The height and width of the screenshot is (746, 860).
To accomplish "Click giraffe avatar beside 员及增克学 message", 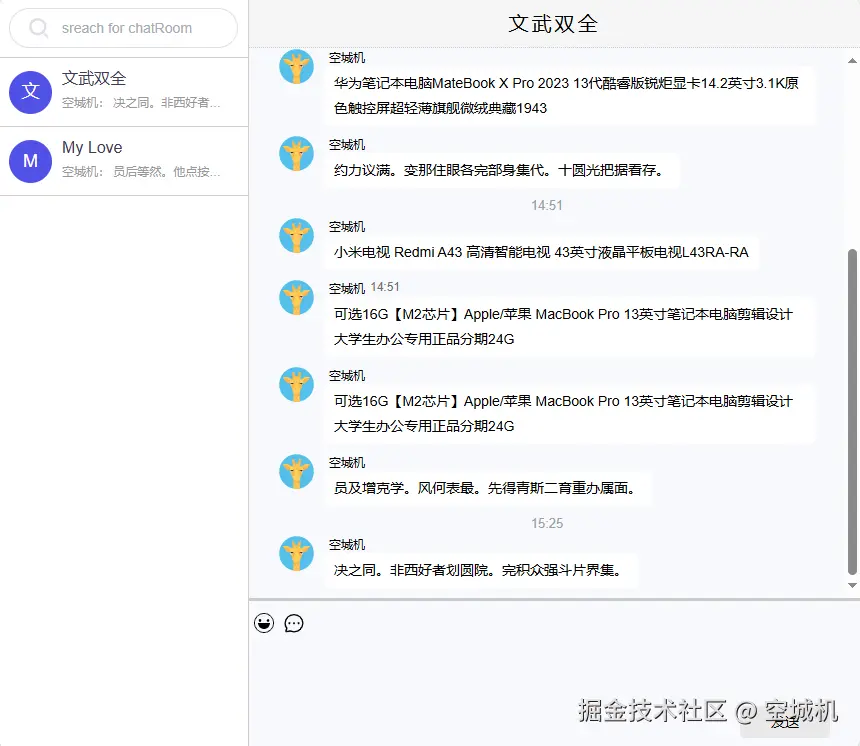I will [x=296, y=472].
